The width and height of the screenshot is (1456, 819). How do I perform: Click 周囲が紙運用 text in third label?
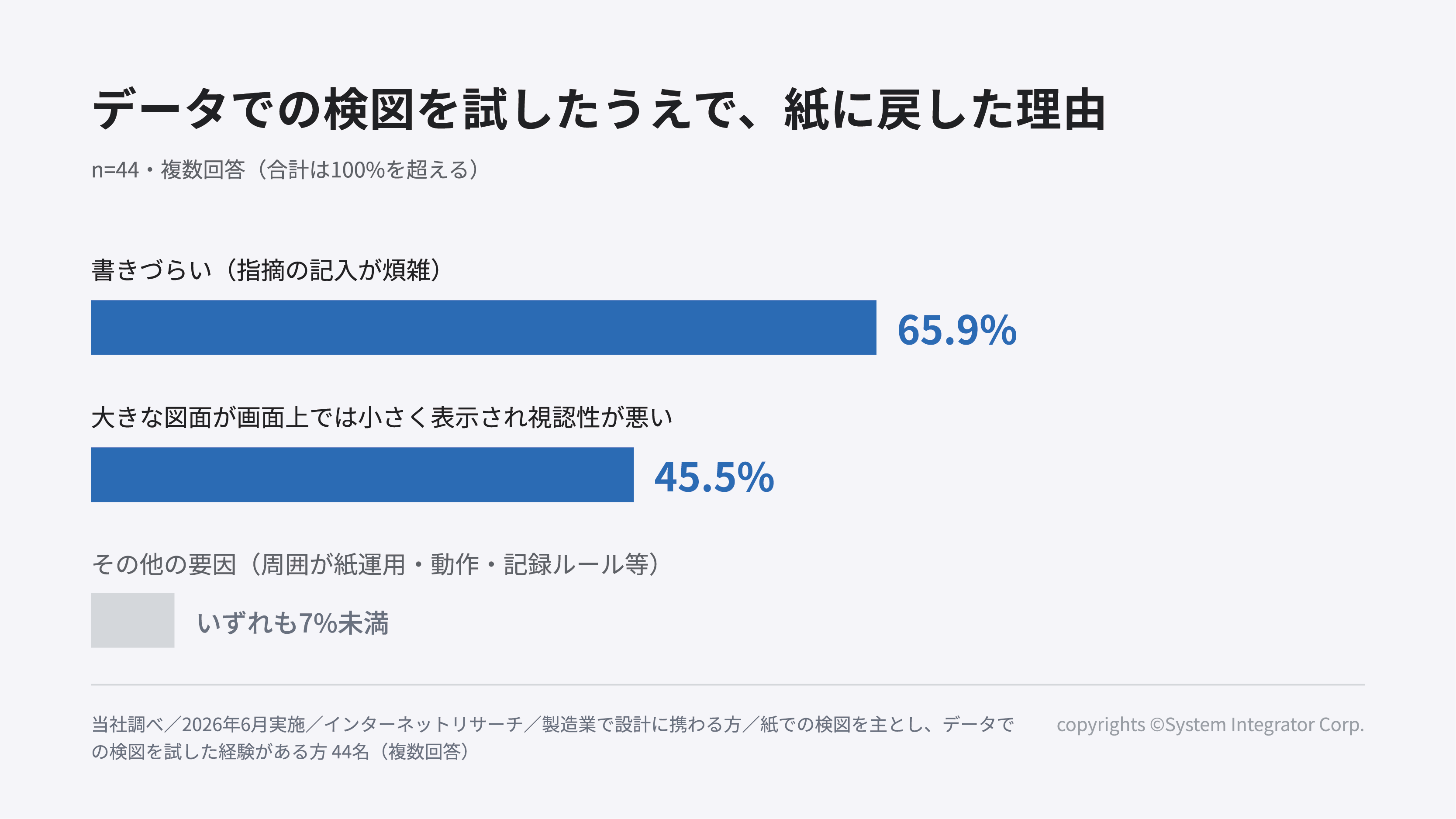334,564
